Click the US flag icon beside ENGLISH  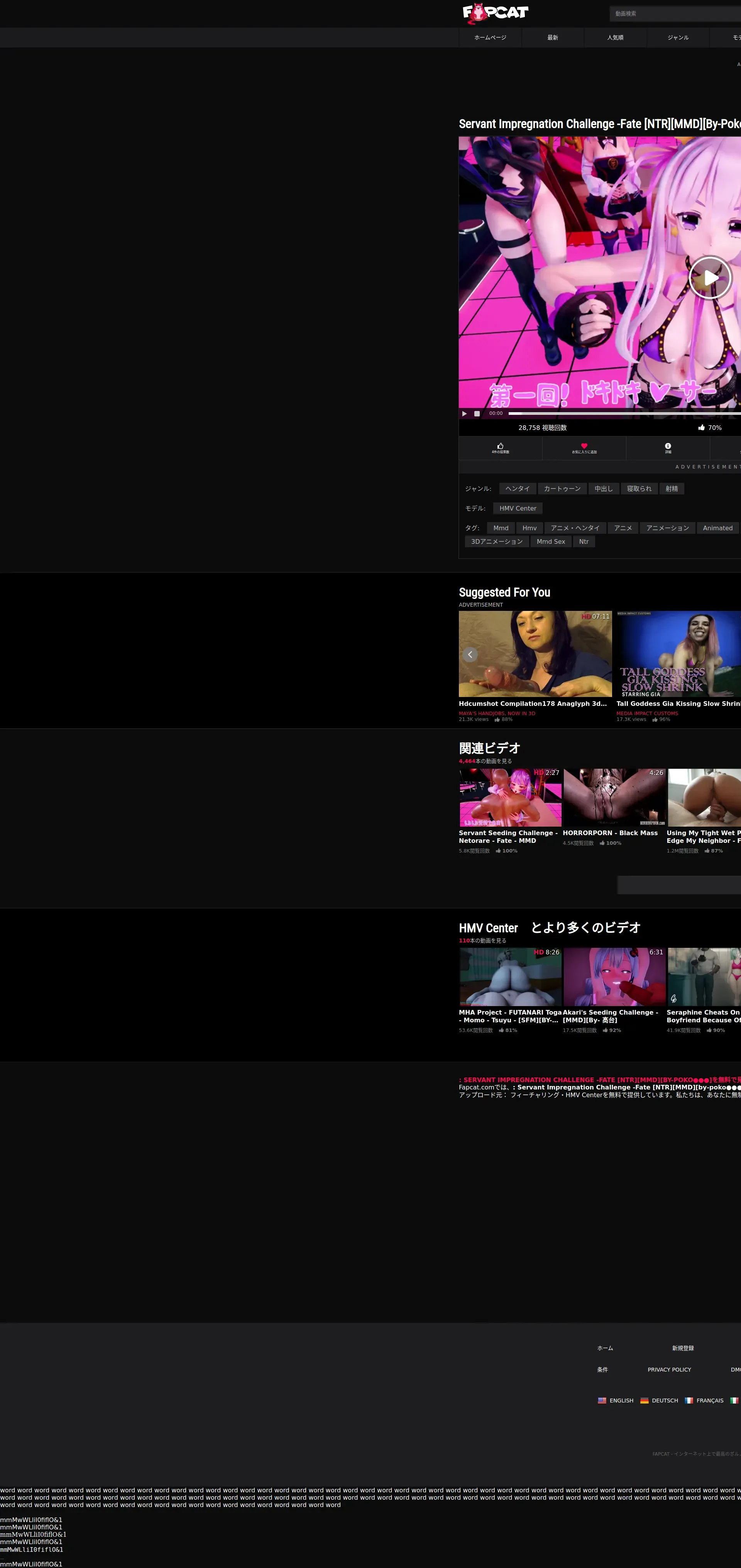tap(602, 1401)
